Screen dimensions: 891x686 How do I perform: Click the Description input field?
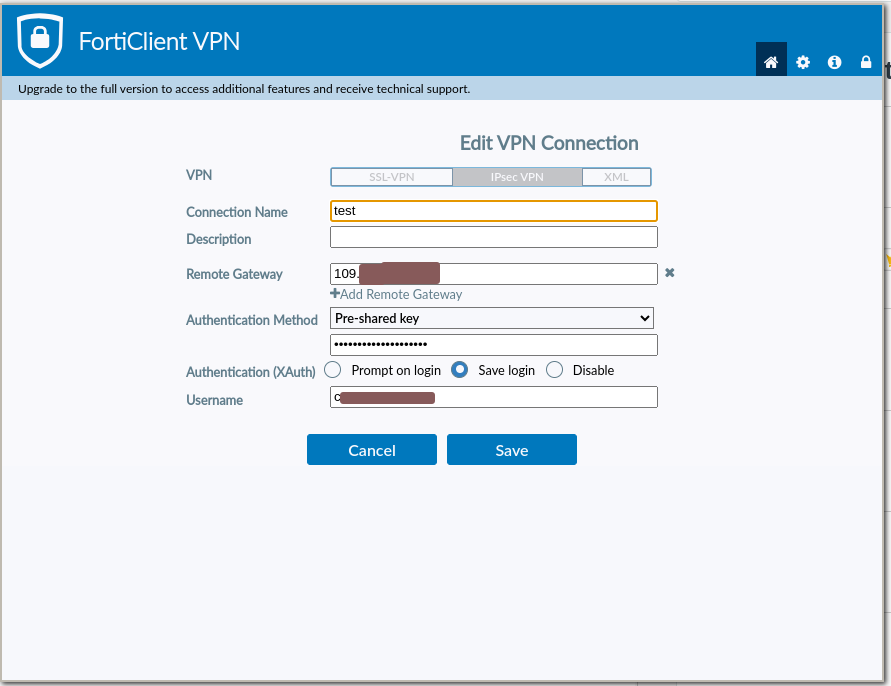click(x=494, y=237)
